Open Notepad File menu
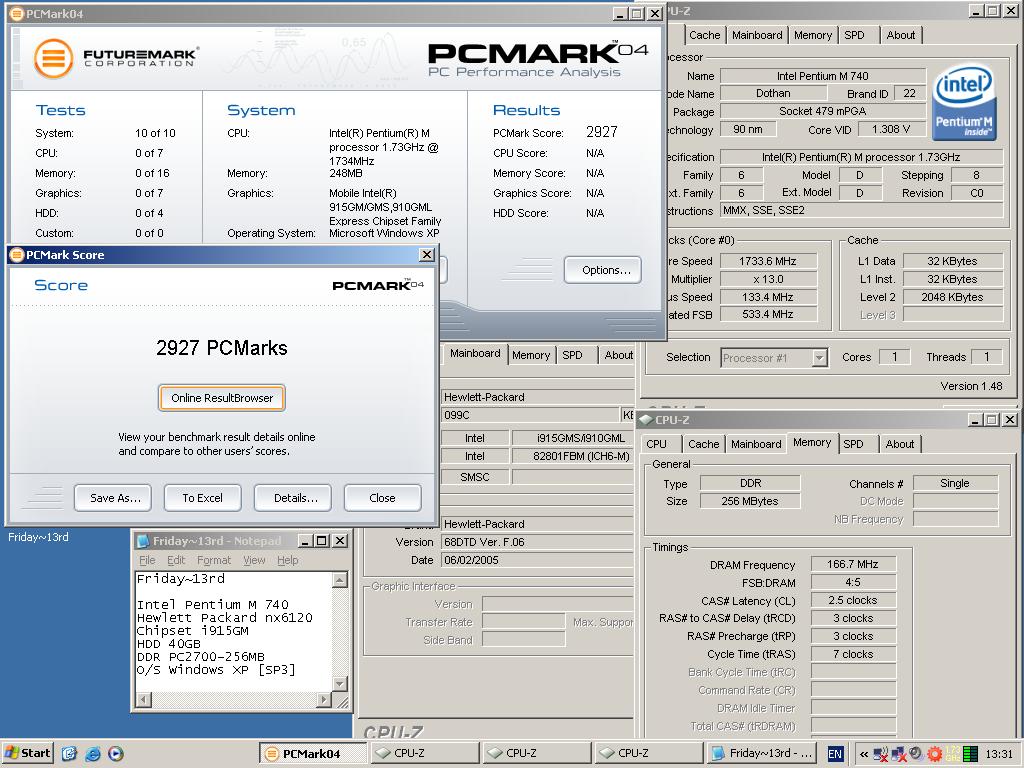Screen dimensions: 1024x768 [x=147, y=560]
